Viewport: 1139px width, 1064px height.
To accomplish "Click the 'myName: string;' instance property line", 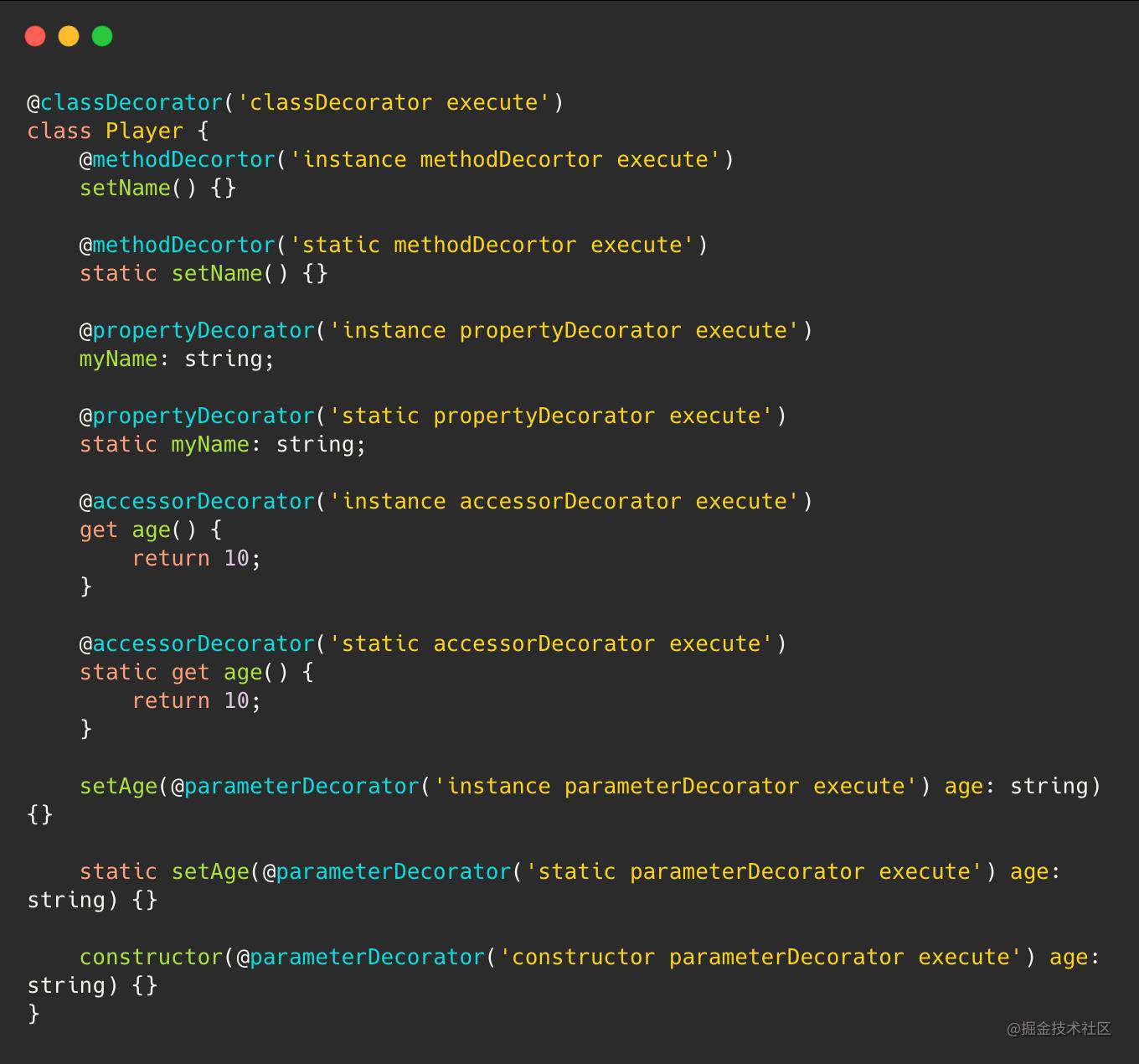I will 177,359.
